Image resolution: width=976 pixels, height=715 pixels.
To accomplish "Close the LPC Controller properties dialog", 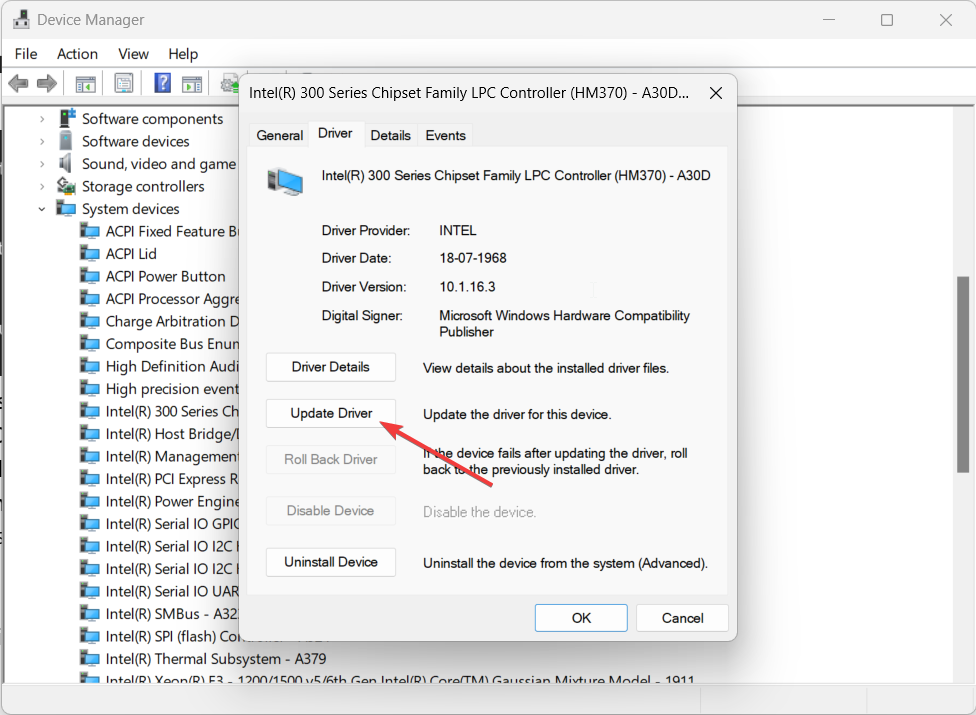I will pos(716,93).
